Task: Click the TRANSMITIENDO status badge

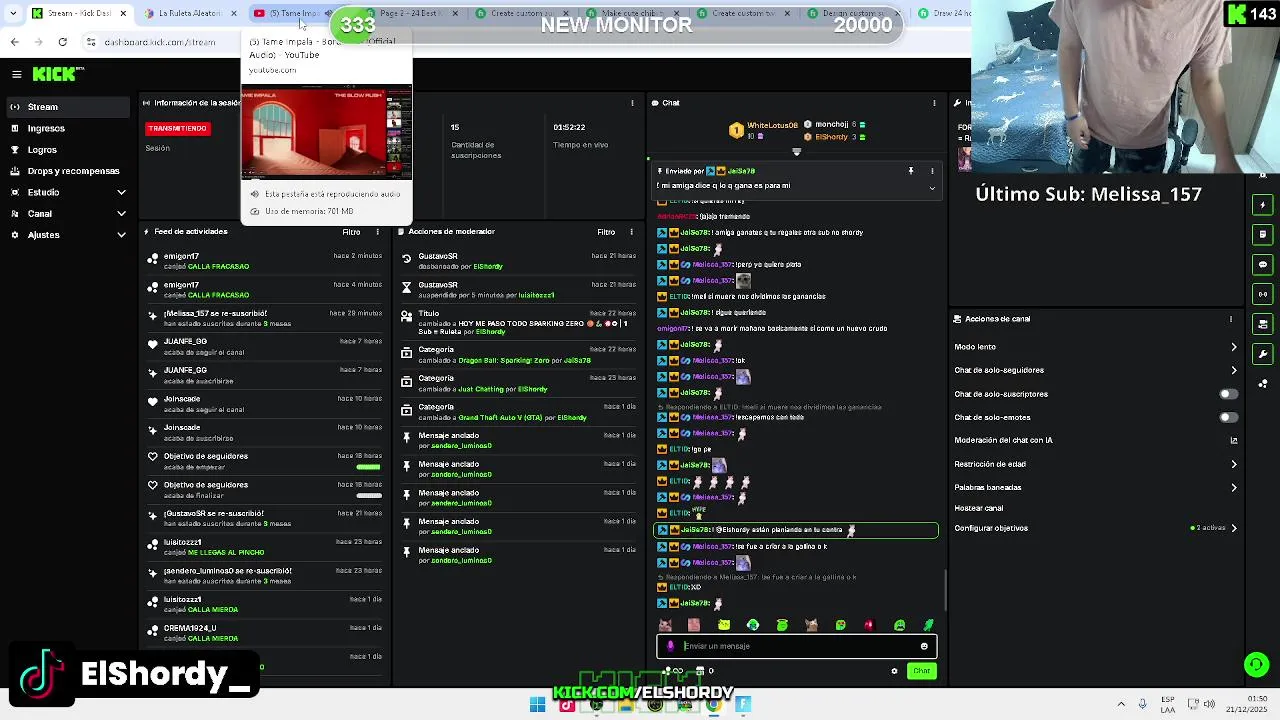Action: [178, 128]
